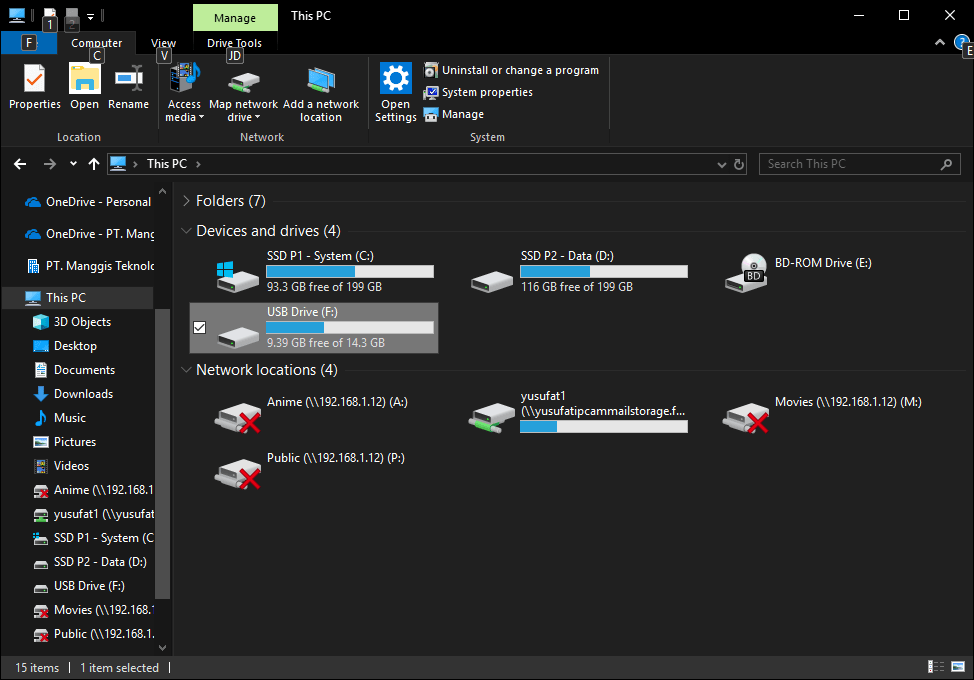Viewport: 974px width, 680px height.
Task: Uncheck the USB Drive (F:) checkbox
Action: [199, 327]
